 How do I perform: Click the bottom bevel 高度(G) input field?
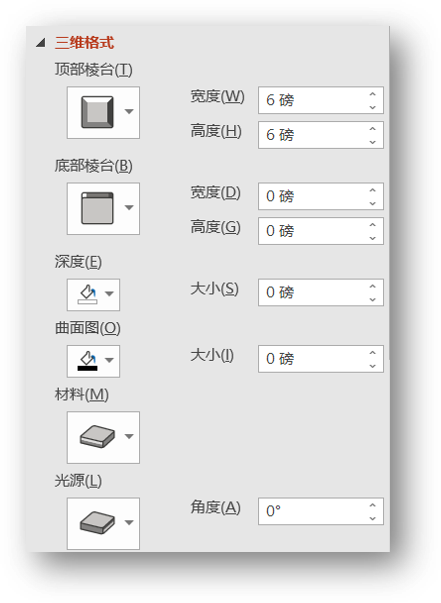(x=321, y=231)
